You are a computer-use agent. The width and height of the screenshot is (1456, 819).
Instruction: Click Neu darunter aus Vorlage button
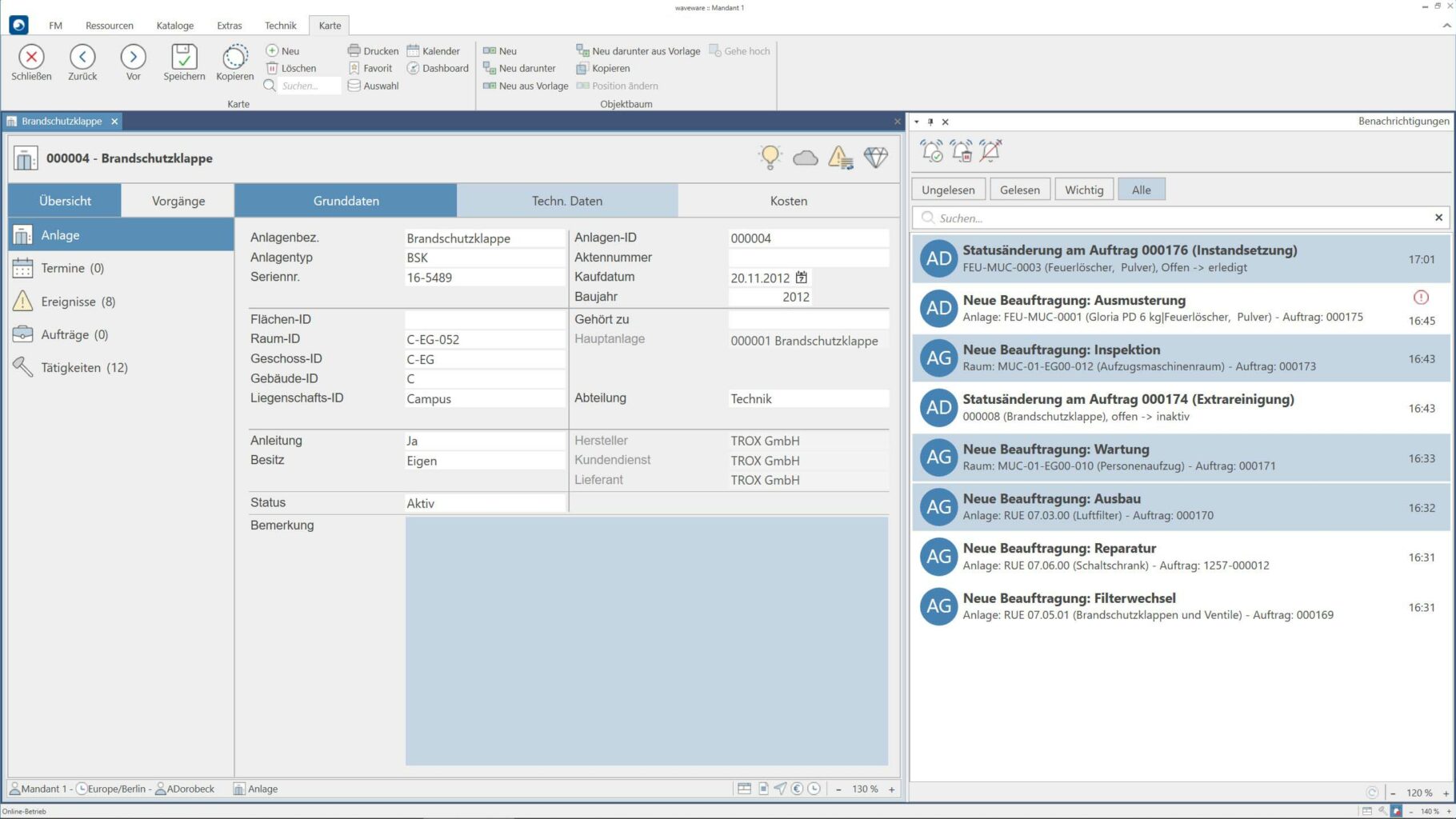638,51
